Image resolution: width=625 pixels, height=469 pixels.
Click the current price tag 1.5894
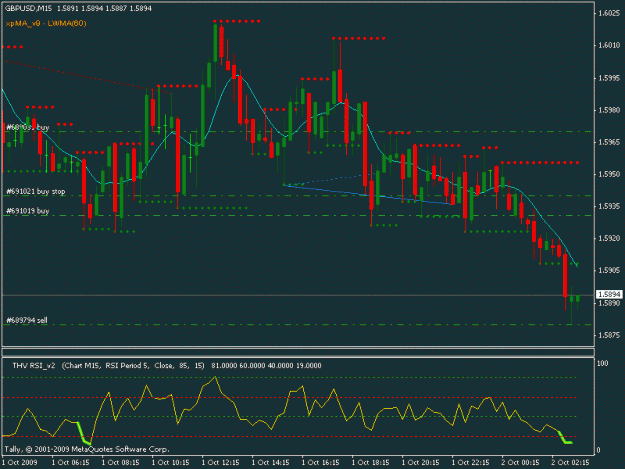609,294
